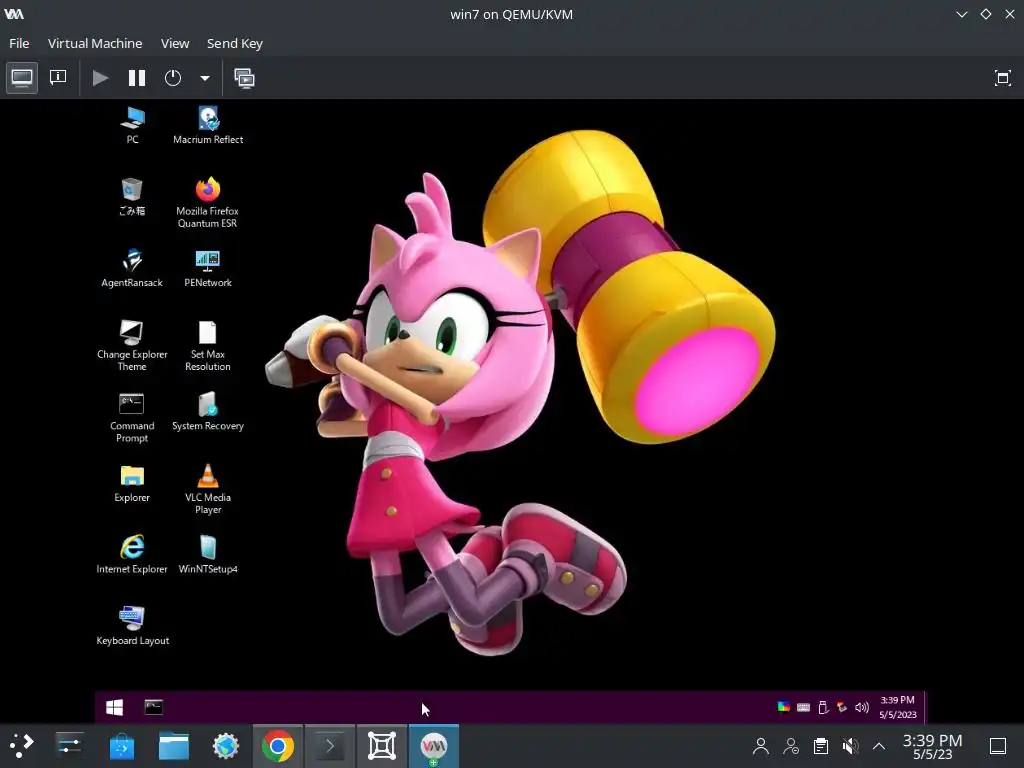Show virtual hardware details

58,78
